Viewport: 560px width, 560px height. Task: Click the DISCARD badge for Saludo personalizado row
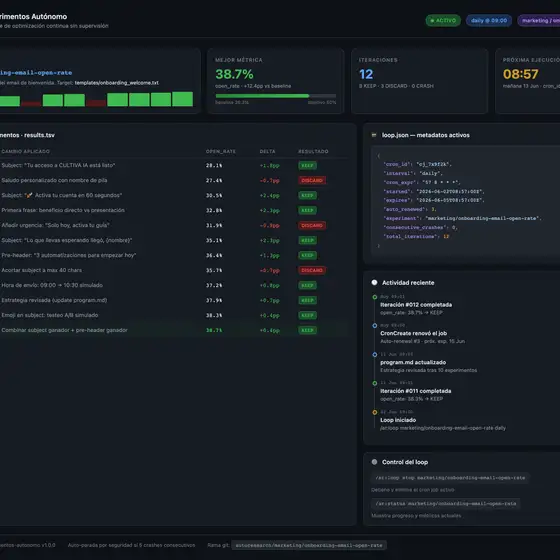312,180
